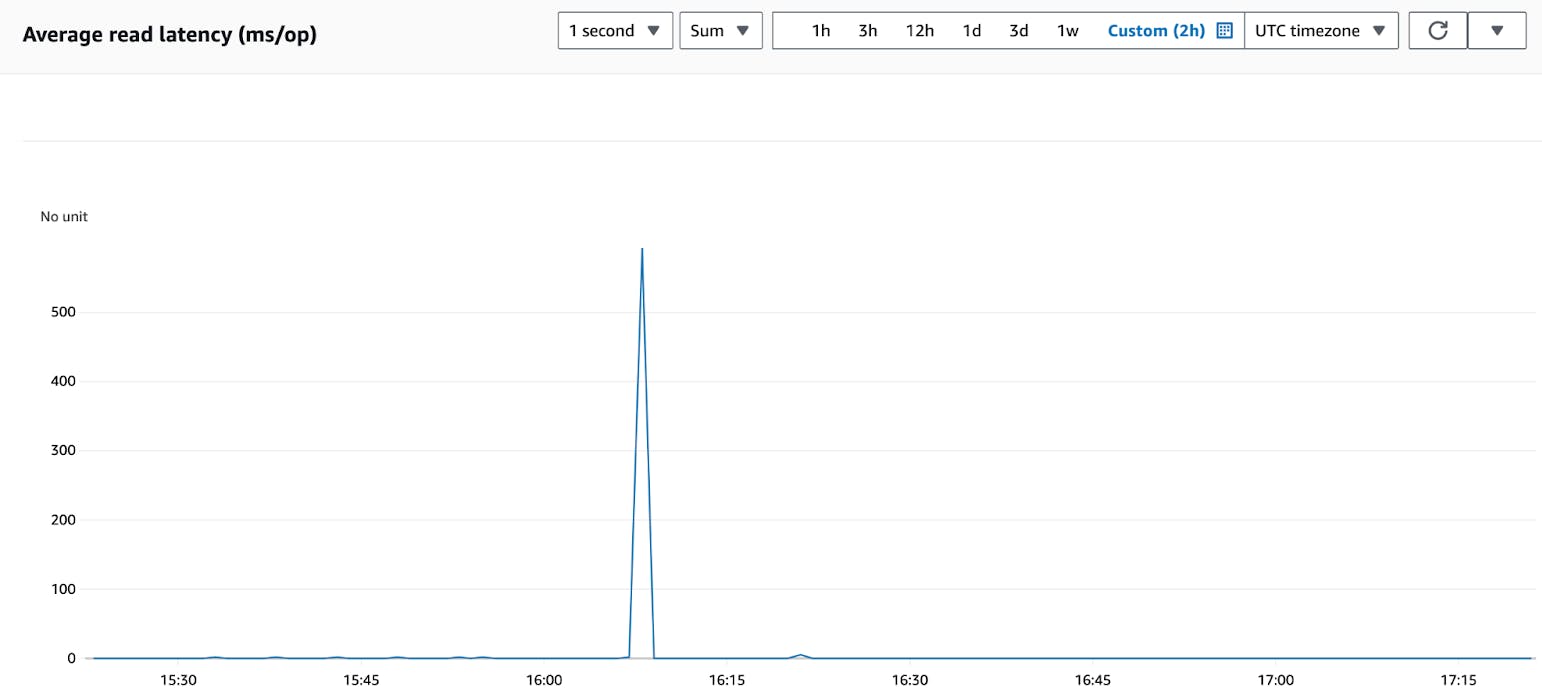Select the 12h time range
The image size is (1542, 694).
point(920,30)
